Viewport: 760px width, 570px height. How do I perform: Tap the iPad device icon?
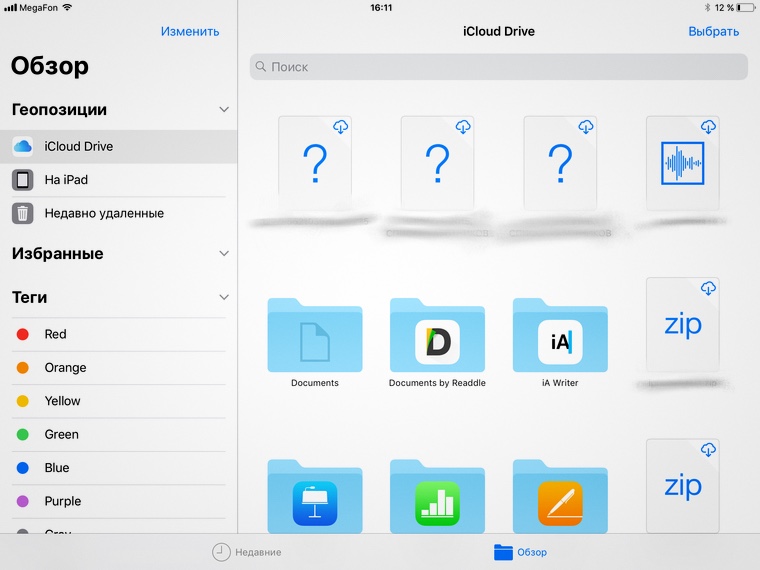click(22, 180)
